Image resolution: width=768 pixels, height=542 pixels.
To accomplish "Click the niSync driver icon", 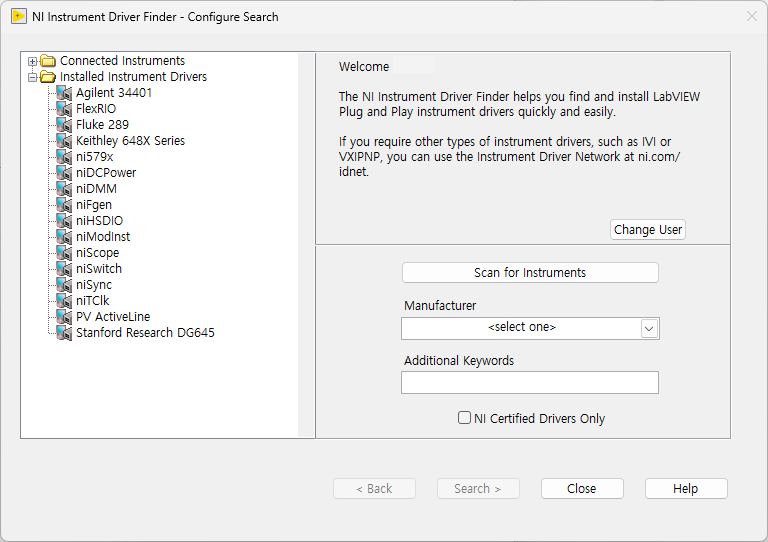I will click(64, 284).
